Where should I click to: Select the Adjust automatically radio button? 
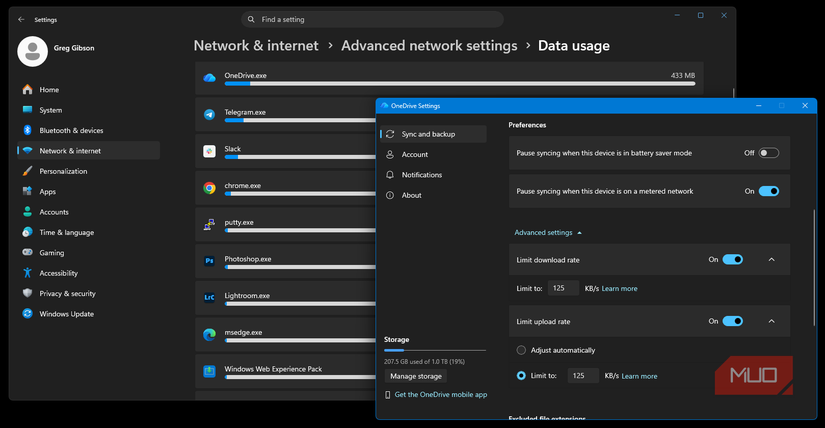521,350
